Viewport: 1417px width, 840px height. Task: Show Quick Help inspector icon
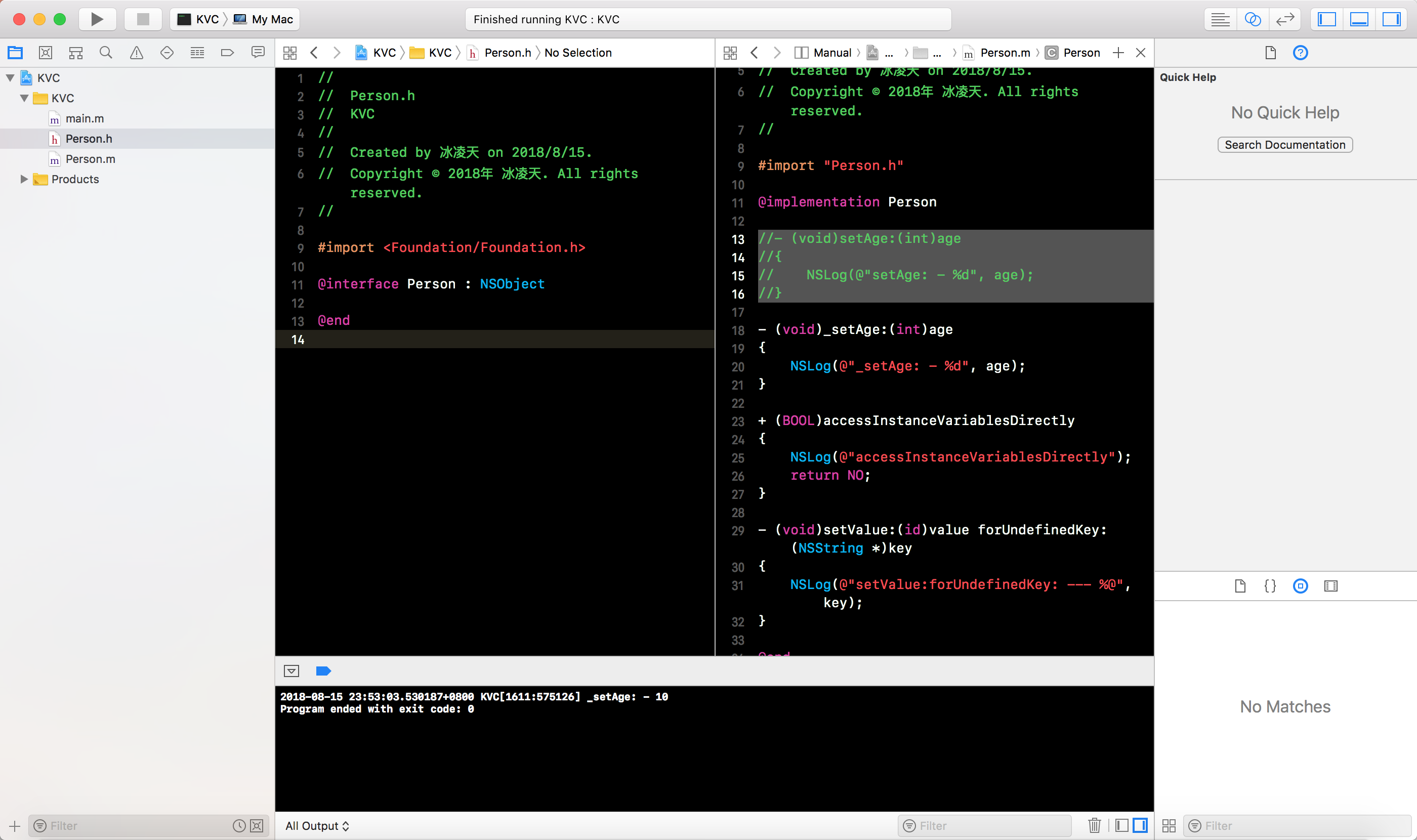1301,53
